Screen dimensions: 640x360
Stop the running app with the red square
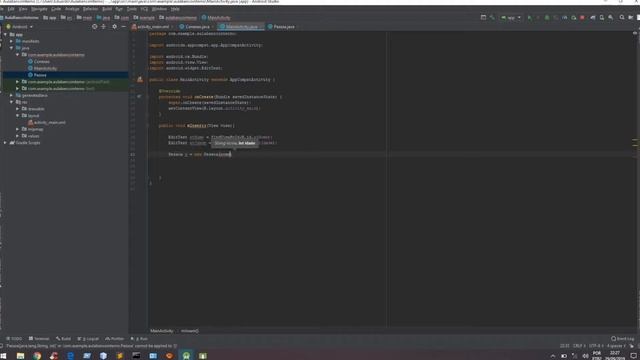(x=582, y=18)
